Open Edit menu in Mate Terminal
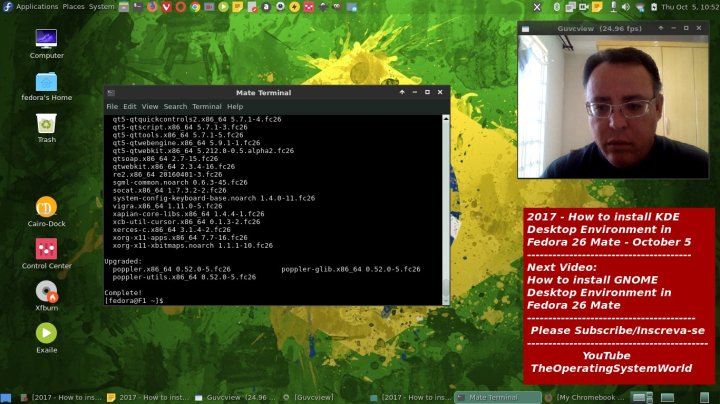This screenshot has width=720, height=404. [129, 107]
